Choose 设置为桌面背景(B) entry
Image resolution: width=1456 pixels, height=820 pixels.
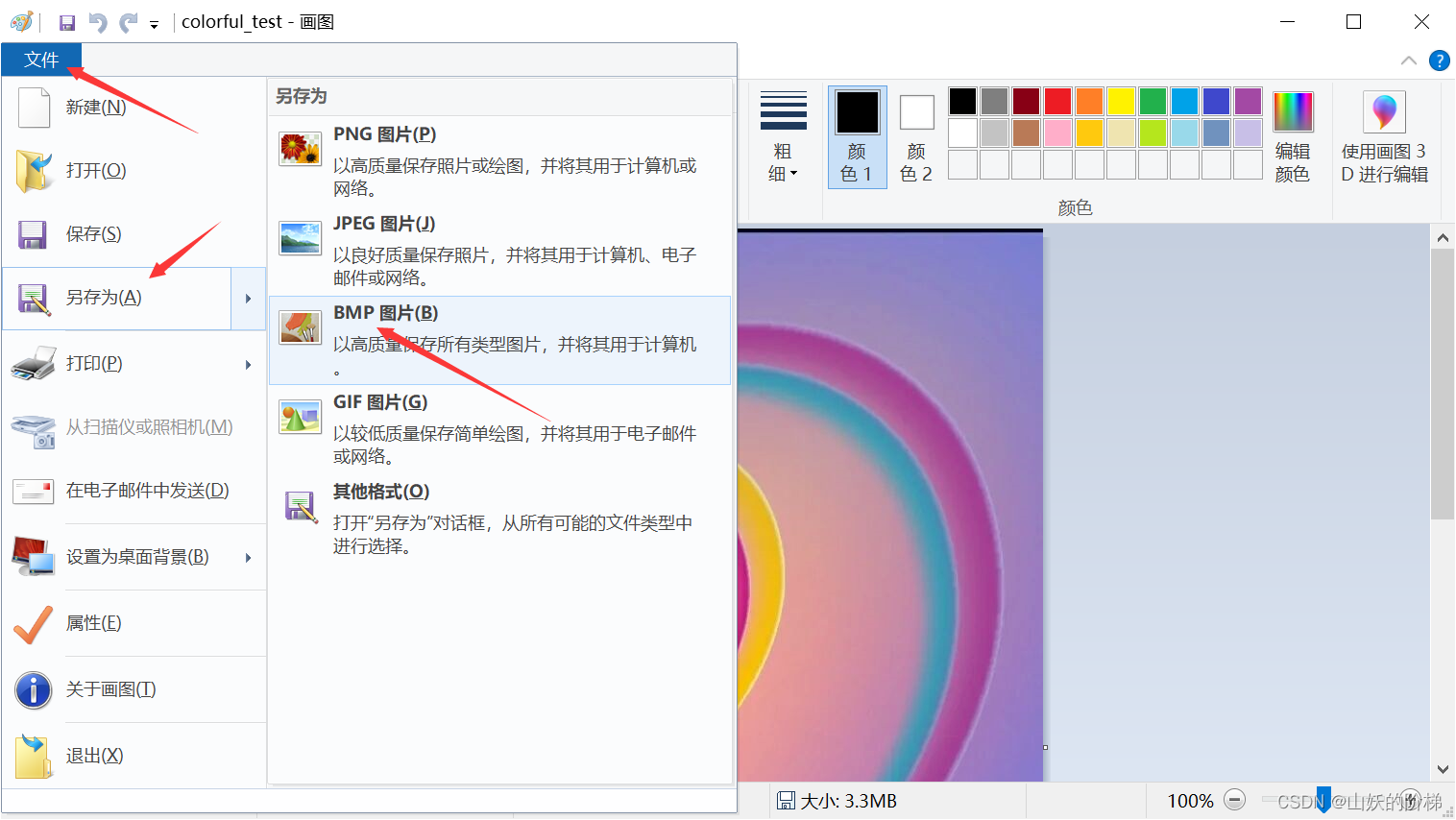point(117,557)
